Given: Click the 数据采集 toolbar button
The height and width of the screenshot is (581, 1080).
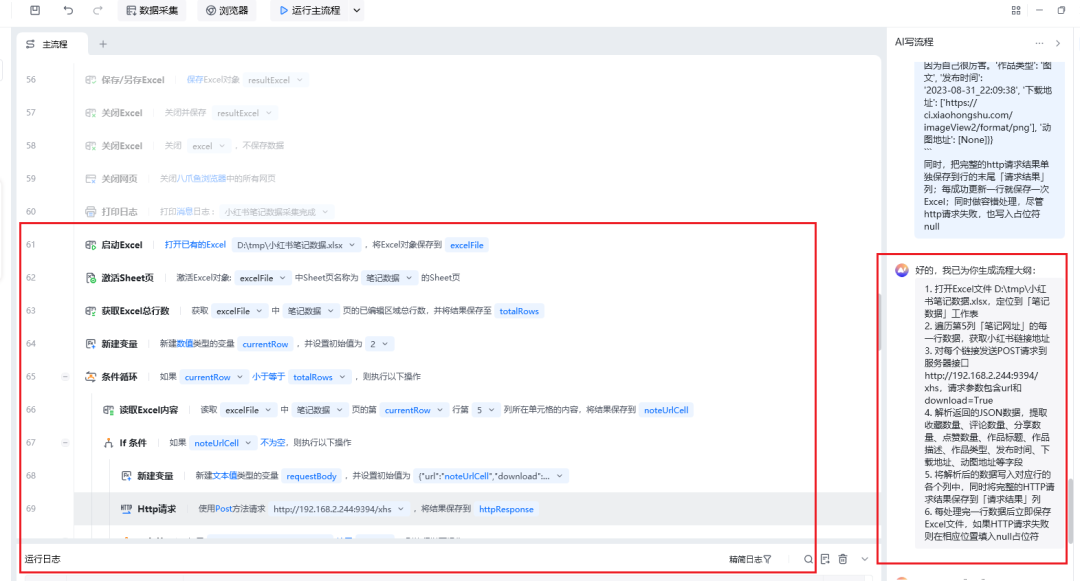Looking at the screenshot, I should (152, 11).
